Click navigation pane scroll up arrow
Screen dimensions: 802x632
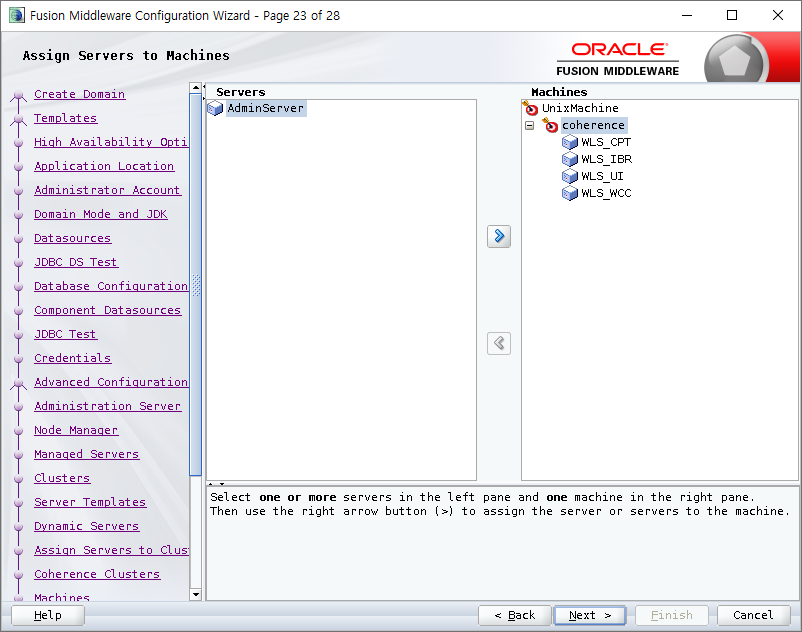click(x=195, y=88)
